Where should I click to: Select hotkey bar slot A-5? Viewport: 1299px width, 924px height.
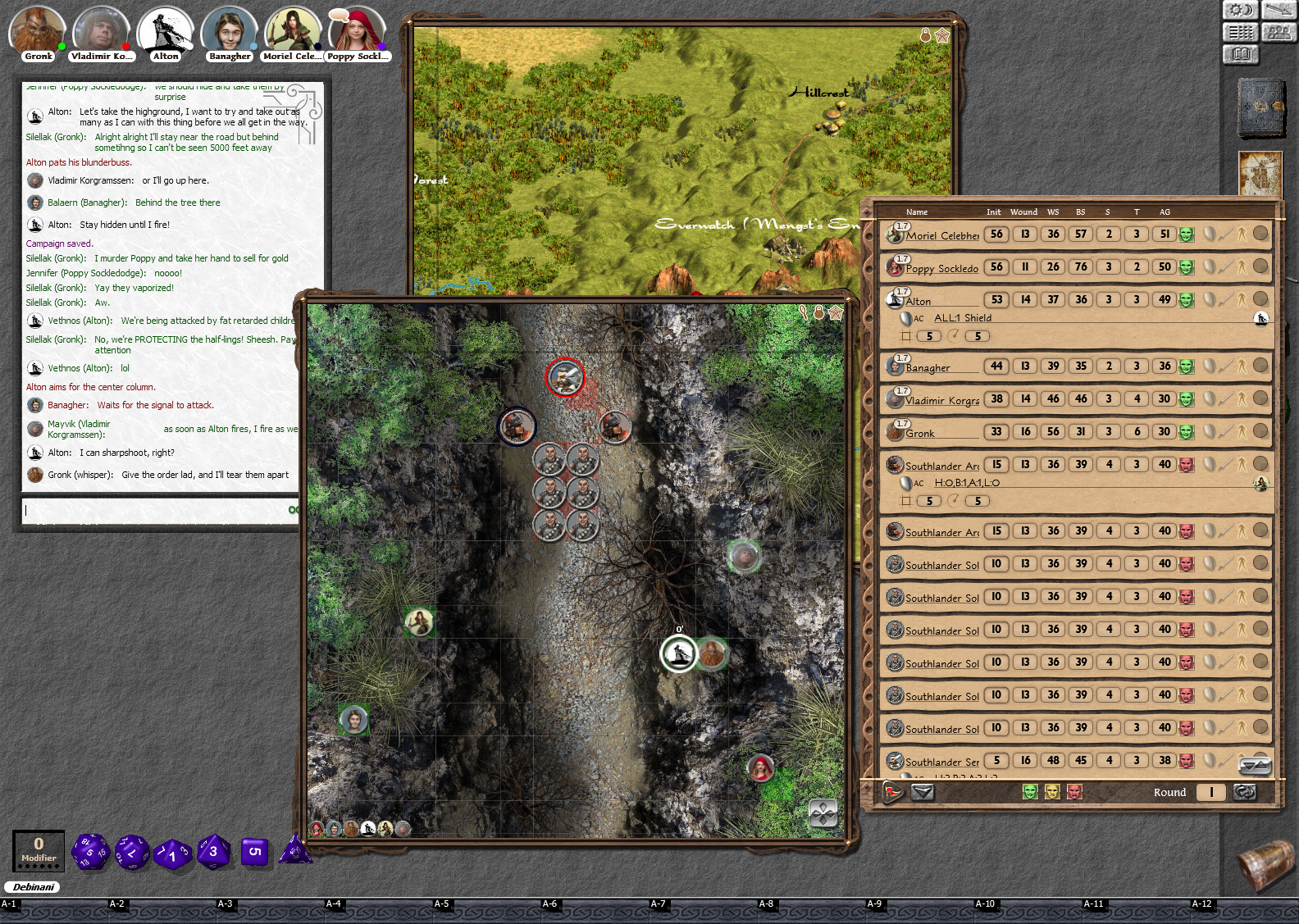click(487, 910)
